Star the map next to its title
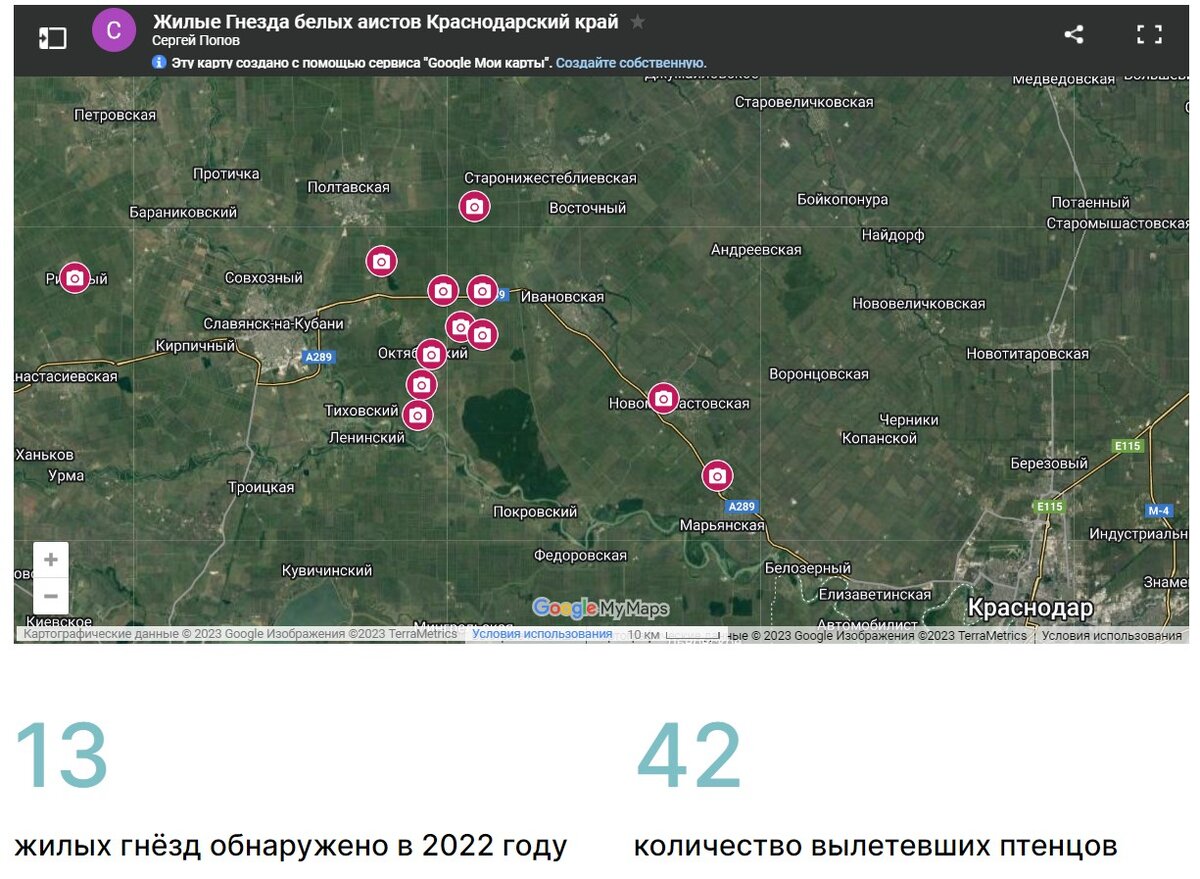Viewport: 1200px width, 879px height. point(637,22)
